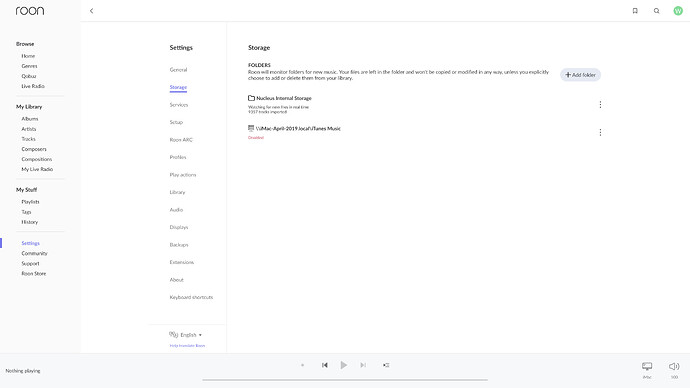Viewport: 690px width, 388px height.
Task: Open Keyboard shortcuts settings tab
Action: pyautogui.click(x=191, y=297)
